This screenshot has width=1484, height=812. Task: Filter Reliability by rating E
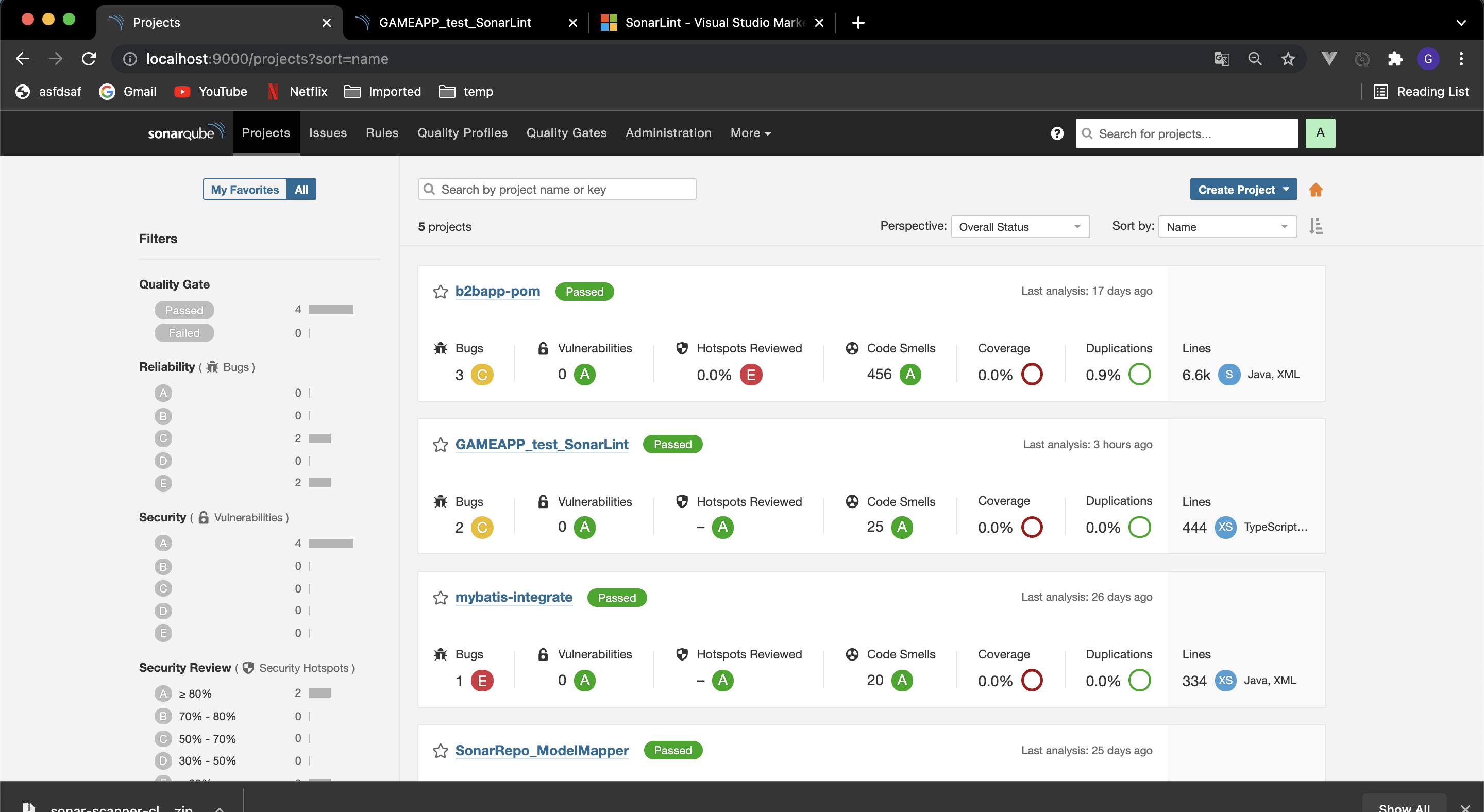point(163,483)
